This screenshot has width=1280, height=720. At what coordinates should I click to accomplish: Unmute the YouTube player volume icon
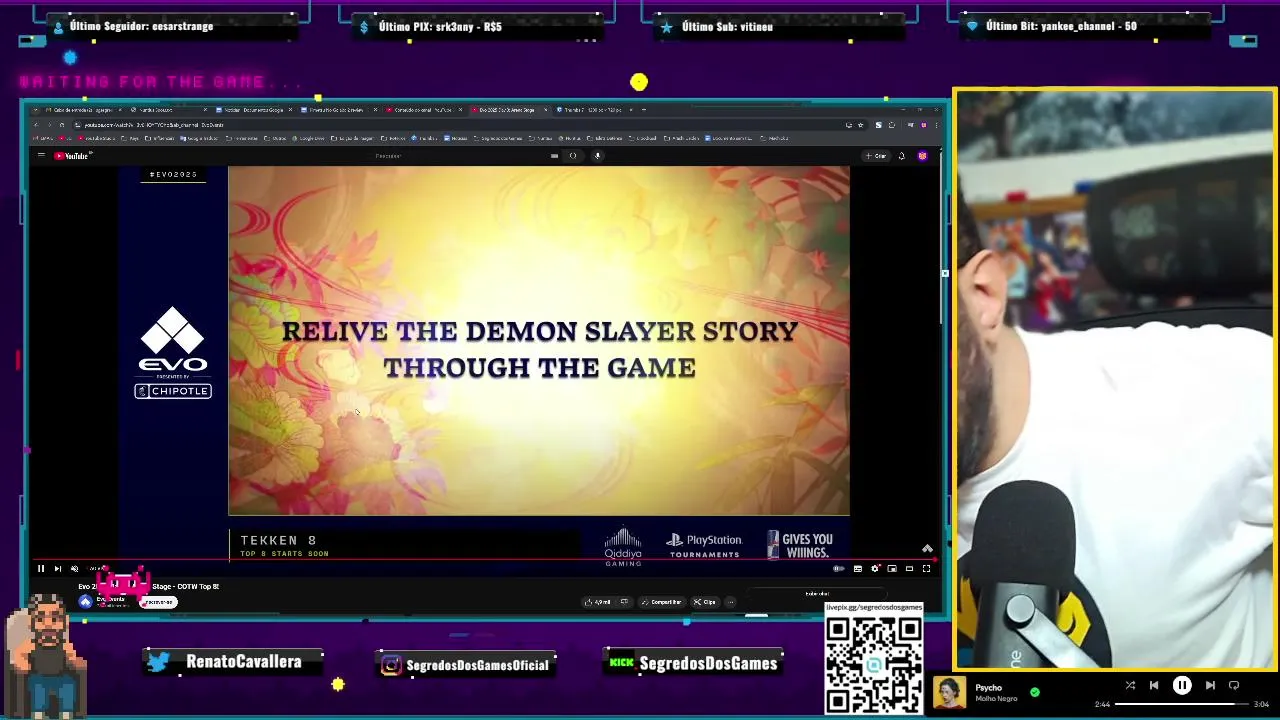(74, 569)
